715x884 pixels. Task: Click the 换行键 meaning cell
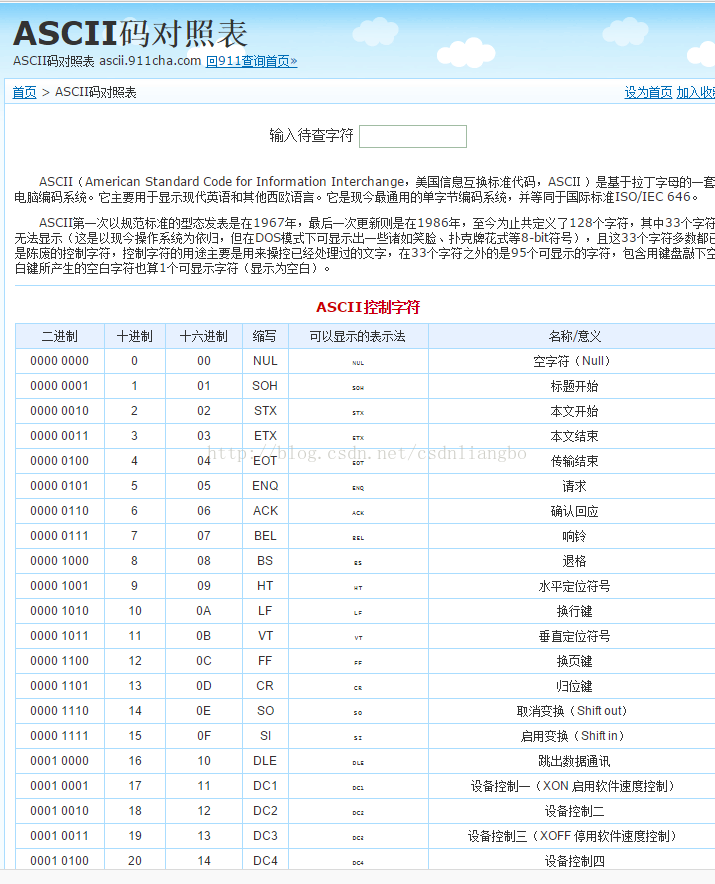[572, 611]
